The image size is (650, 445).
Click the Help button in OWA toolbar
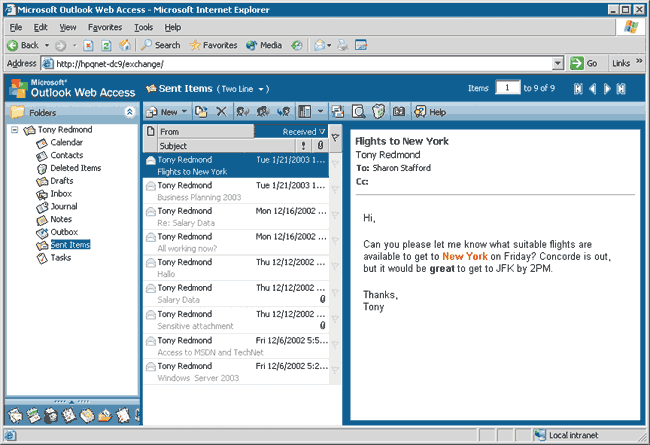point(429,112)
